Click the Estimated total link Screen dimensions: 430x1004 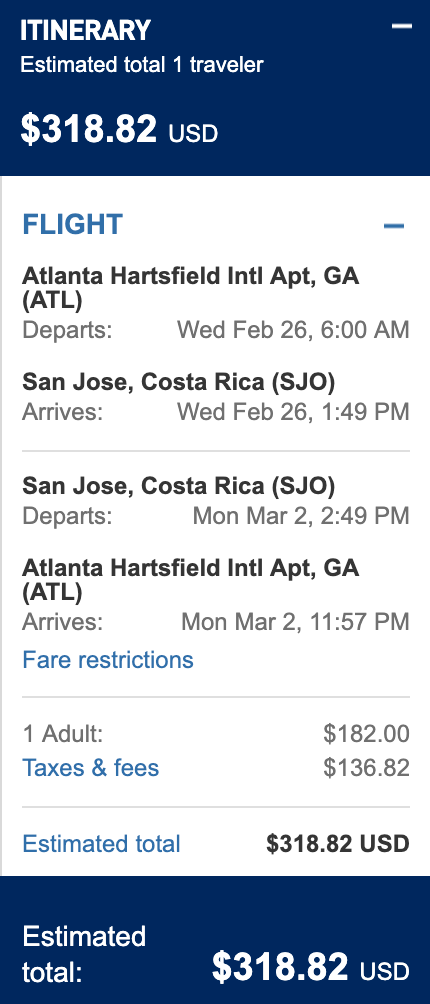point(101,843)
